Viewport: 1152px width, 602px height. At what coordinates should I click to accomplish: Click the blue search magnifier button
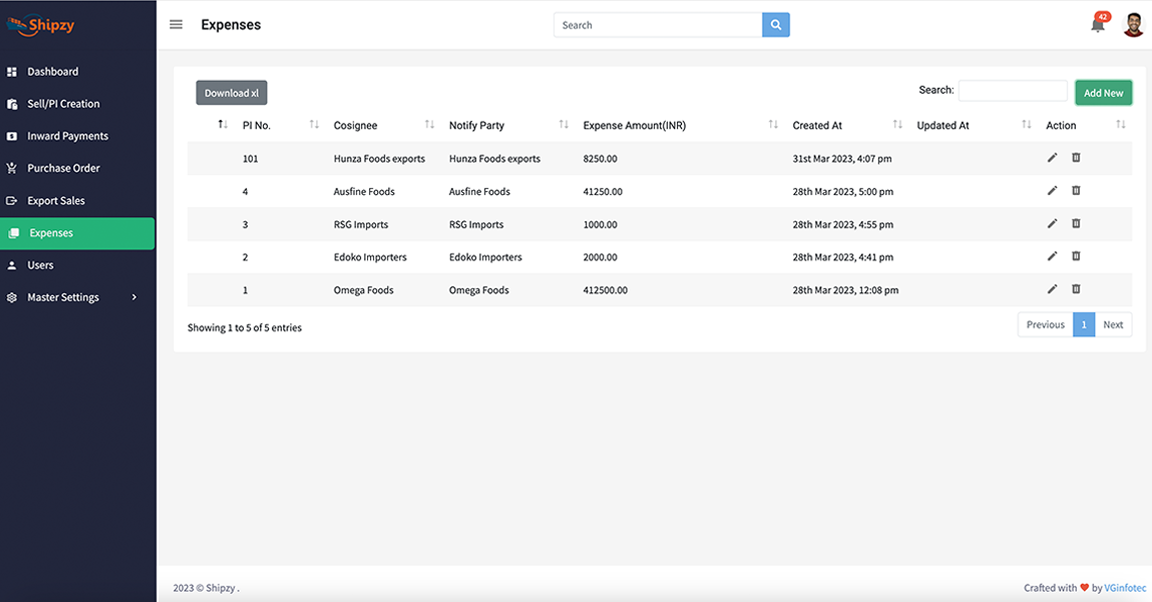[775, 24]
